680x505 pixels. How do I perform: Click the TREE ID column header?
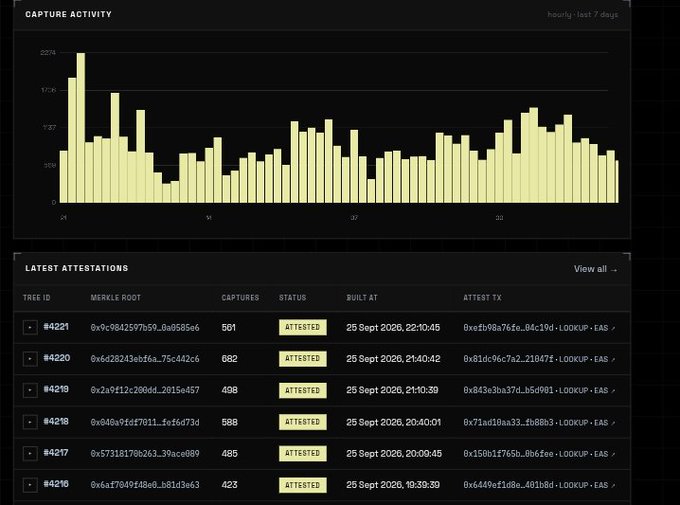coord(36,298)
